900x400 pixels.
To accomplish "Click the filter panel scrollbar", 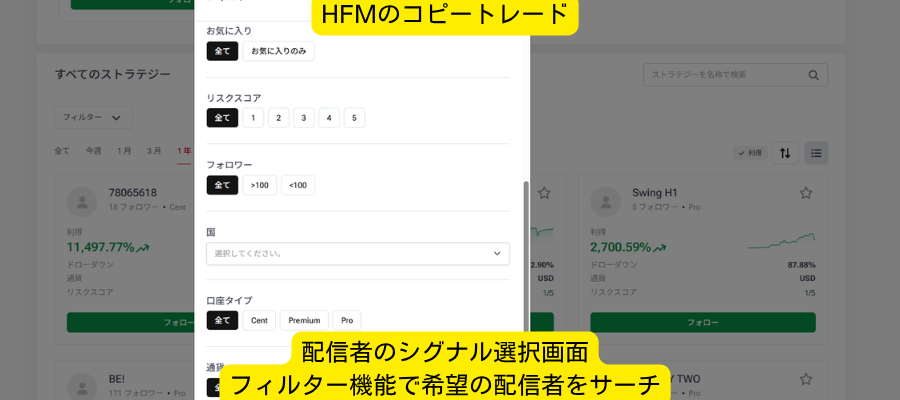I will coord(526,257).
